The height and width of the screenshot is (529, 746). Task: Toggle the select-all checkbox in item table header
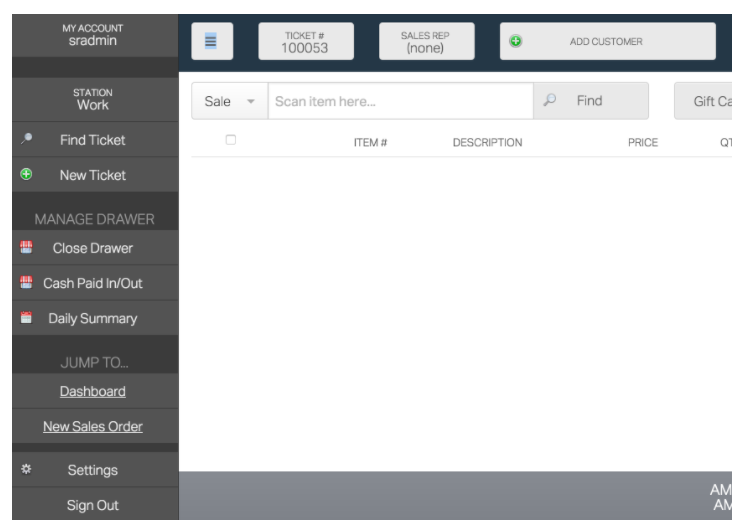coord(231,141)
